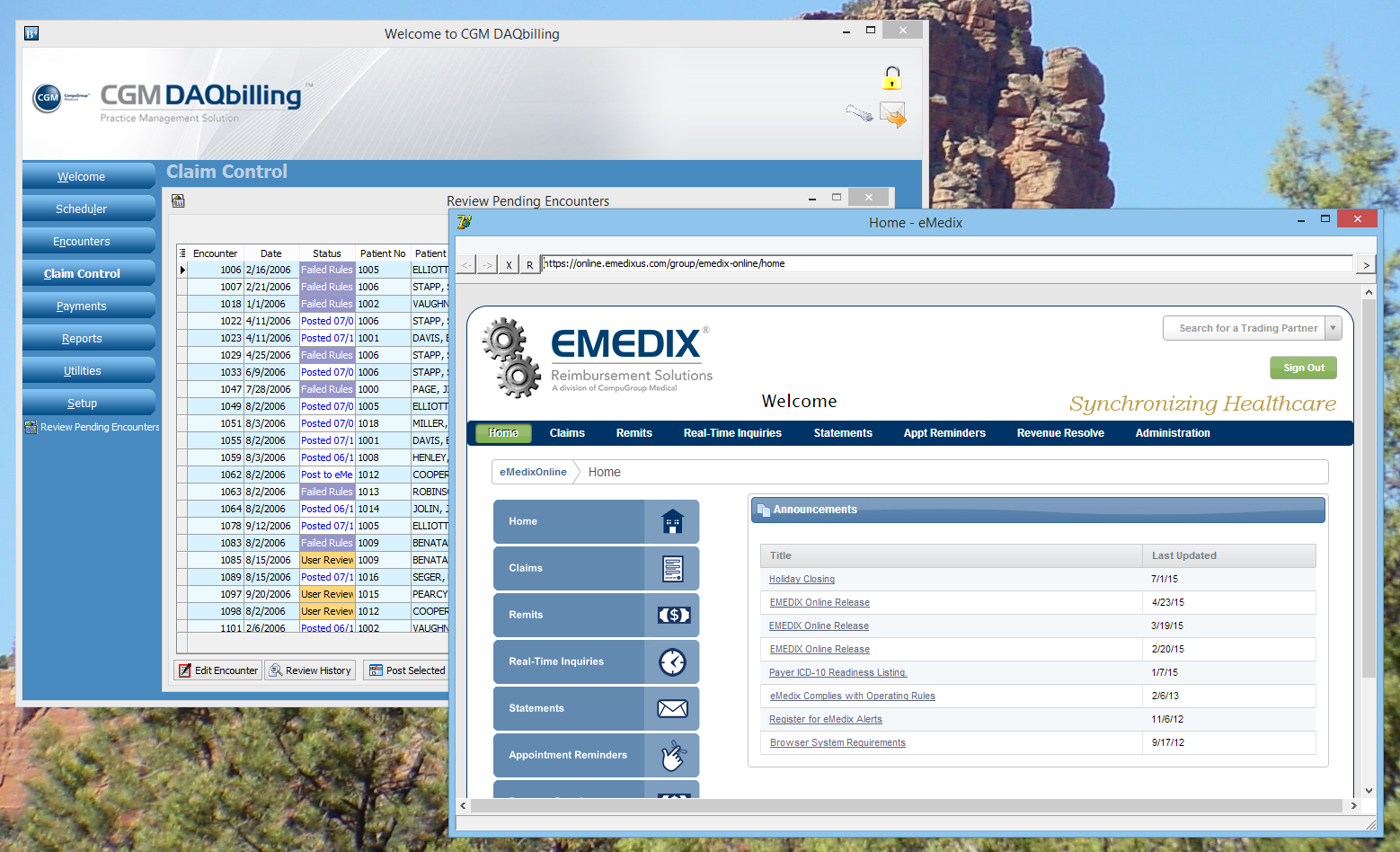Screen dimensions: 1400x852
Task: Open Payments in the DAQbilling sidebar
Action: (x=89, y=306)
